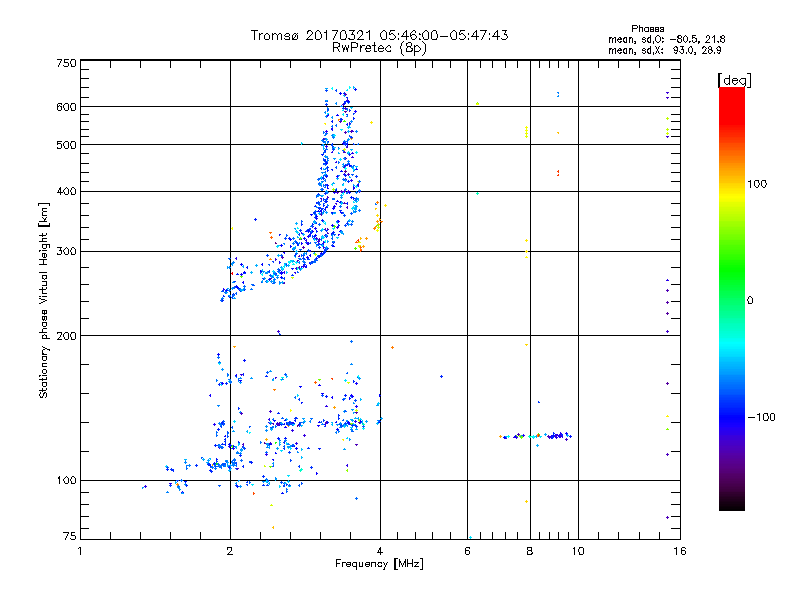Click the x-axis tick label '10'
Screen dimensions: 800x600
point(578,551)
